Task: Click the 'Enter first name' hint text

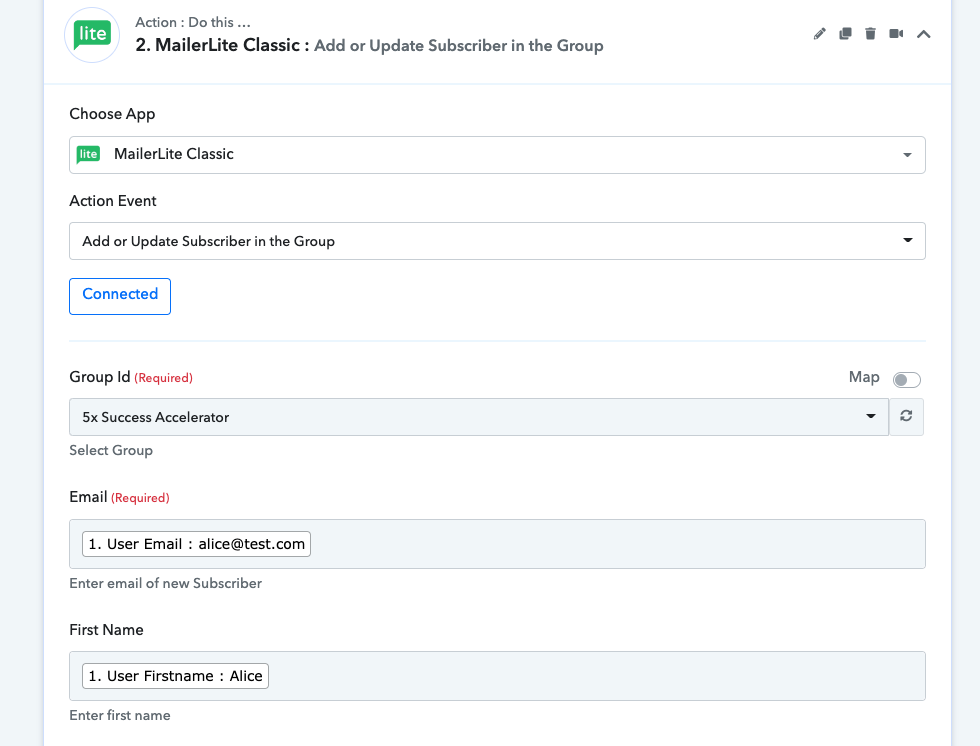Action: pos(120,715)
